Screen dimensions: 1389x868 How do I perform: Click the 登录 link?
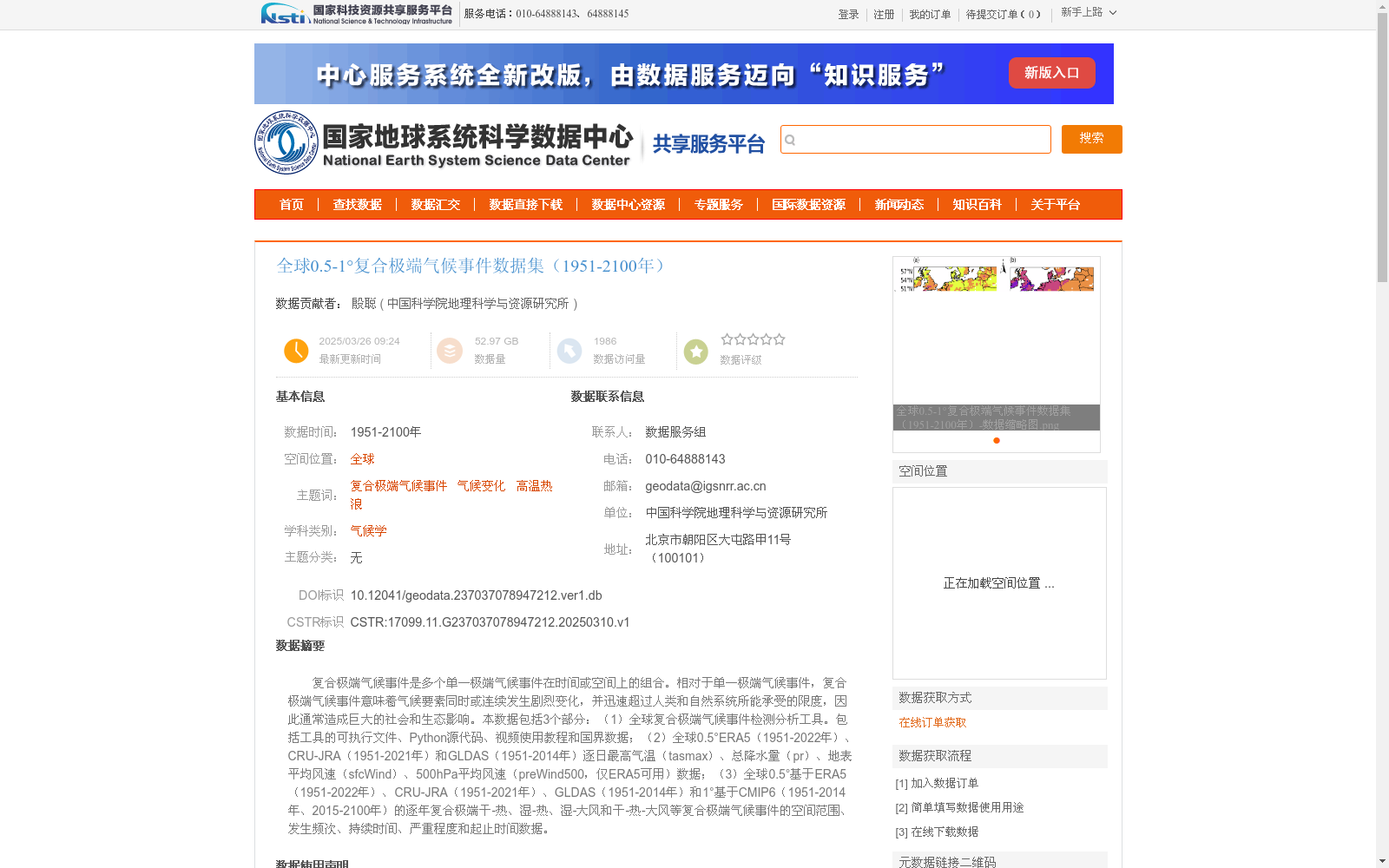pos(848,15)
